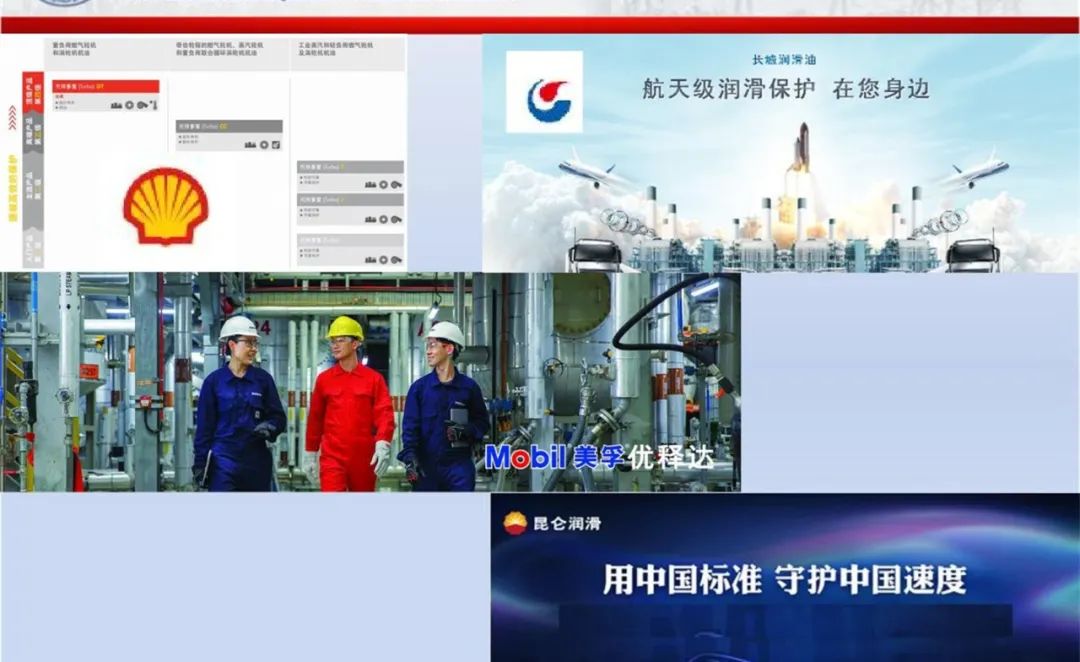1080x662 pixels.
Task: Click the yellow and red Shell pecten logo
Action: (x=166, y=206)
